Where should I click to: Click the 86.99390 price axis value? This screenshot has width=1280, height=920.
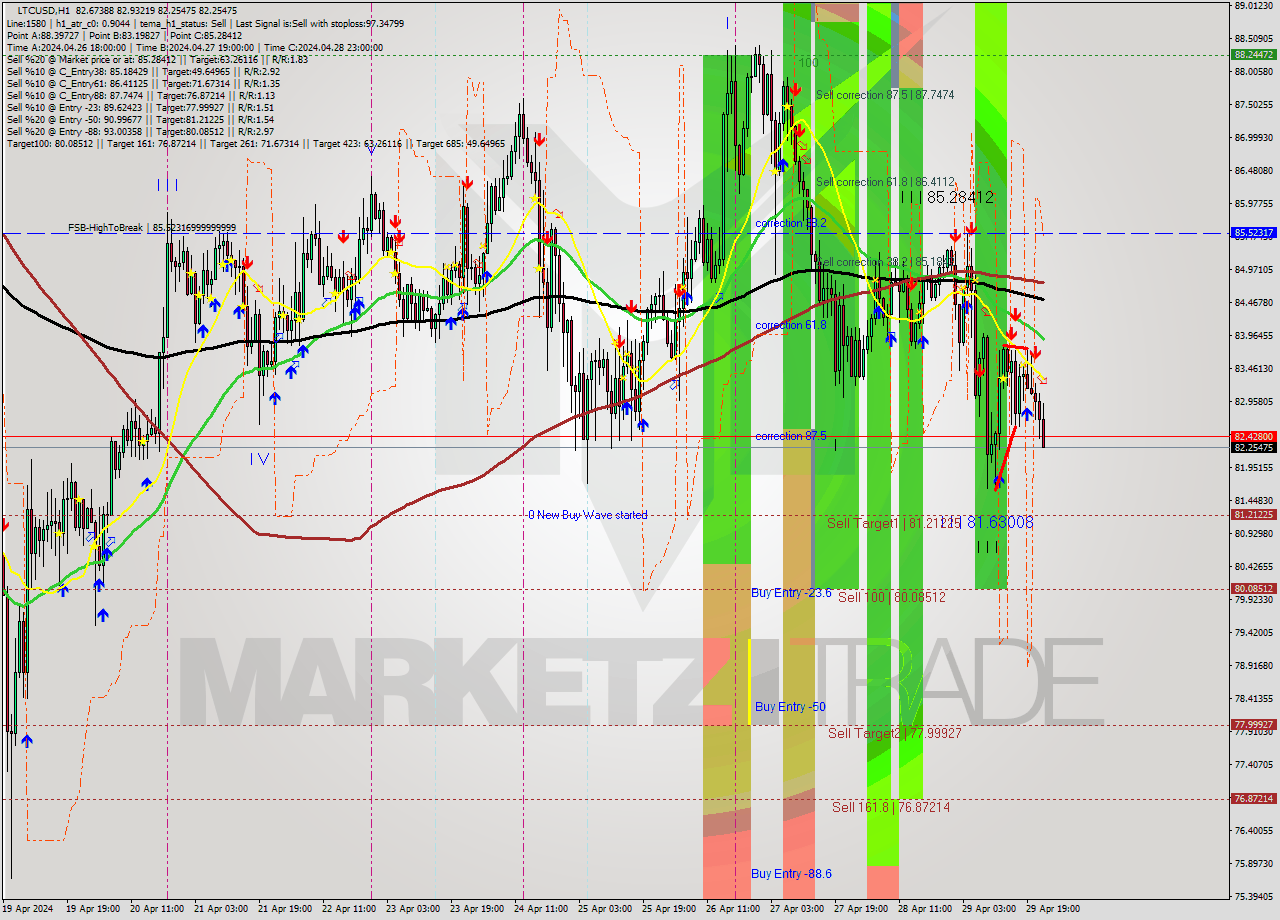(x=1253, y=138)
